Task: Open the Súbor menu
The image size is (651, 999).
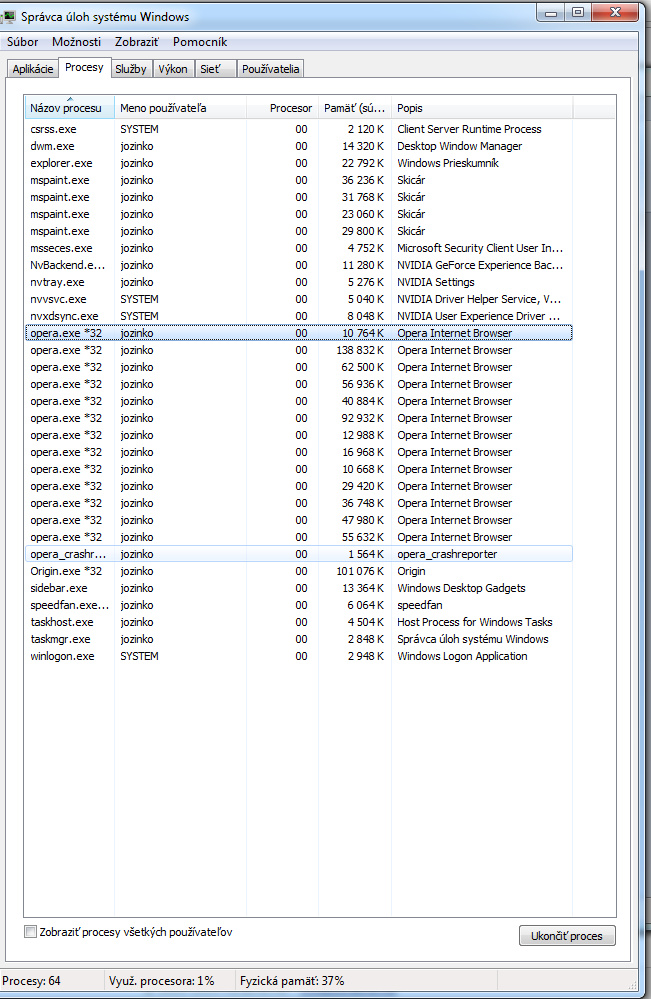Action: tap(23, 42)
